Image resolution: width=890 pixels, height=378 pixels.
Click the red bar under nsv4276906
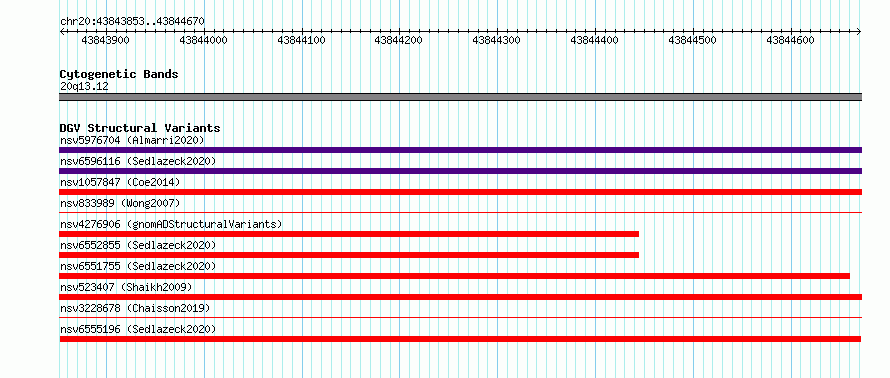349,234
